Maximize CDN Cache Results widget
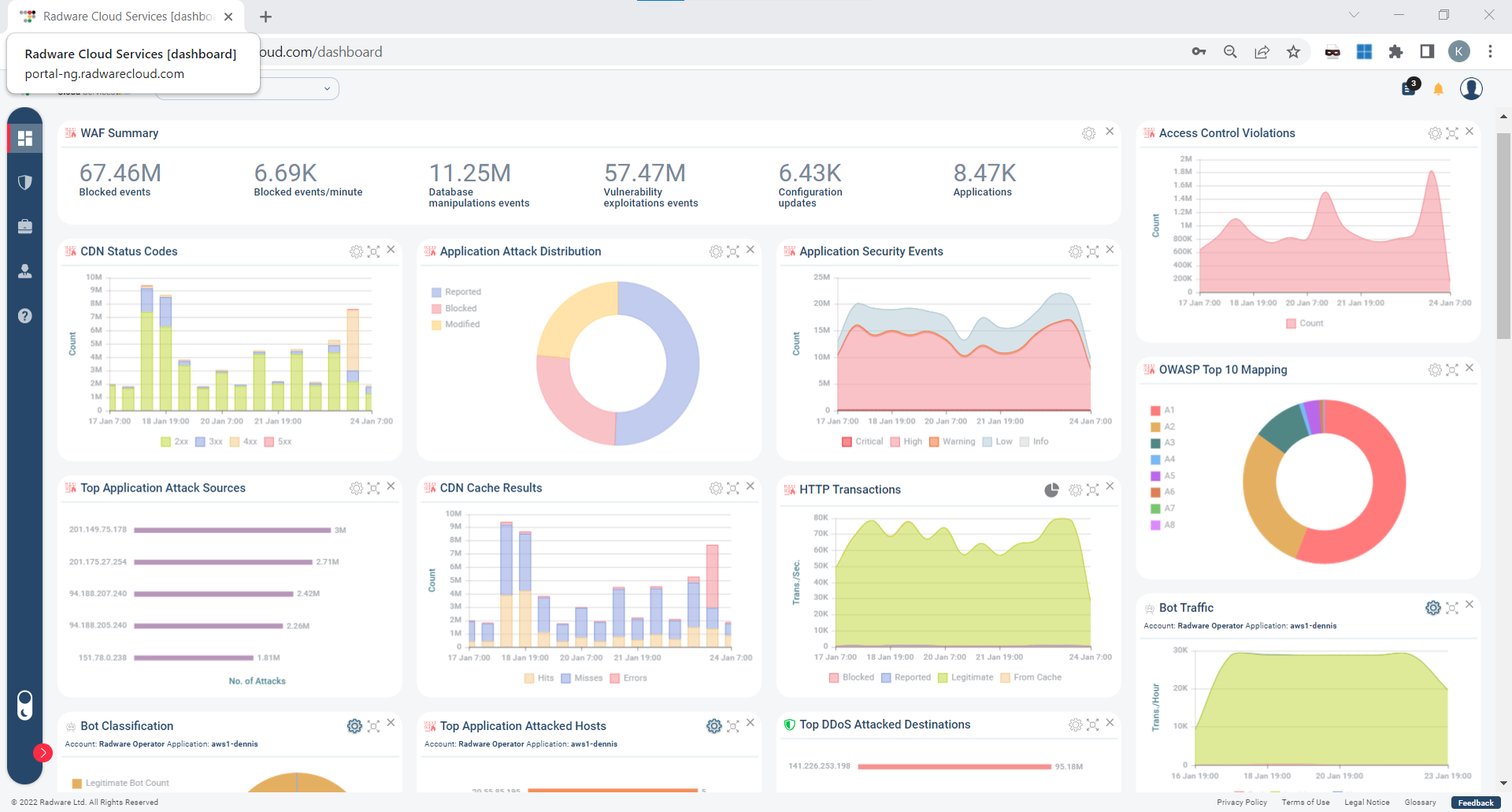 point(733,488)
